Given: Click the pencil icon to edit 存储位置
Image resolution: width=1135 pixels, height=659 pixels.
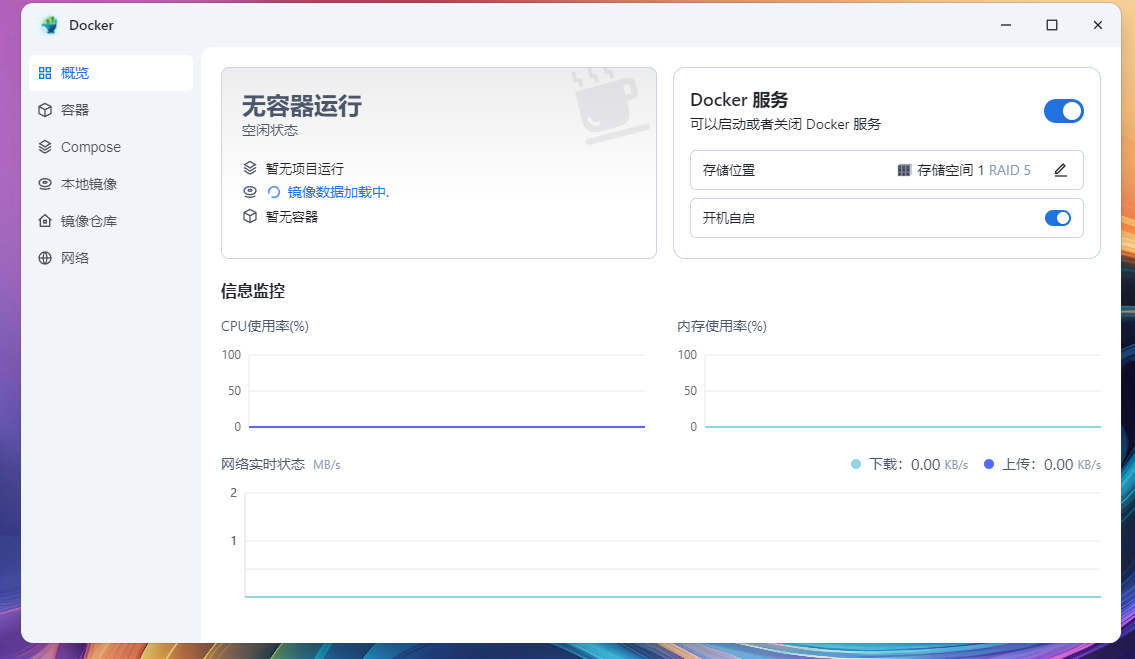Looking at the screenshot, I should point(1060,170).
